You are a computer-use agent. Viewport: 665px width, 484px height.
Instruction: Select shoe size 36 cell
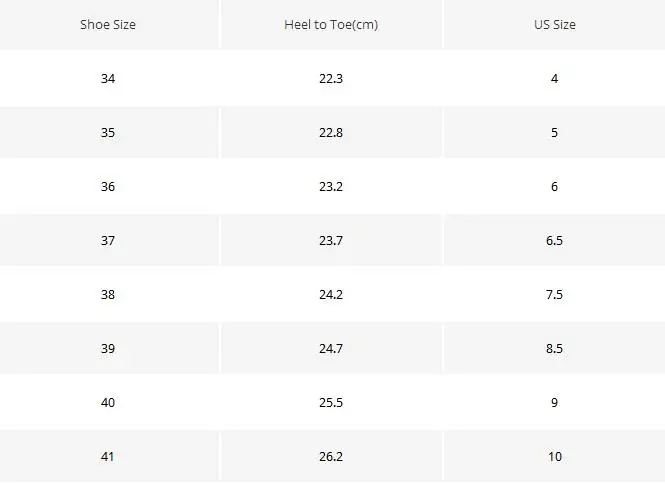click(x=108, y=187)
